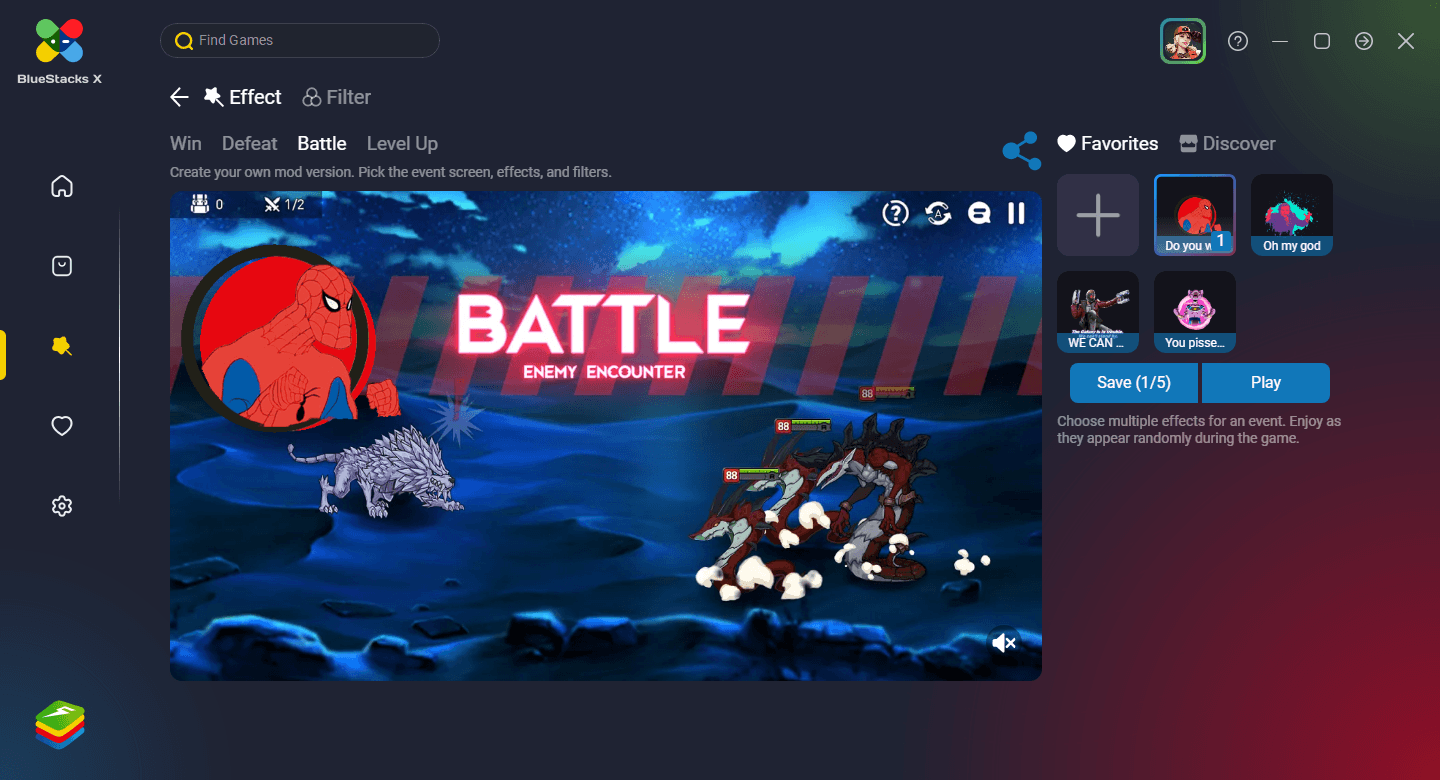
Task: Select the Defeat event tab
Action: click(x=250, y=143)
